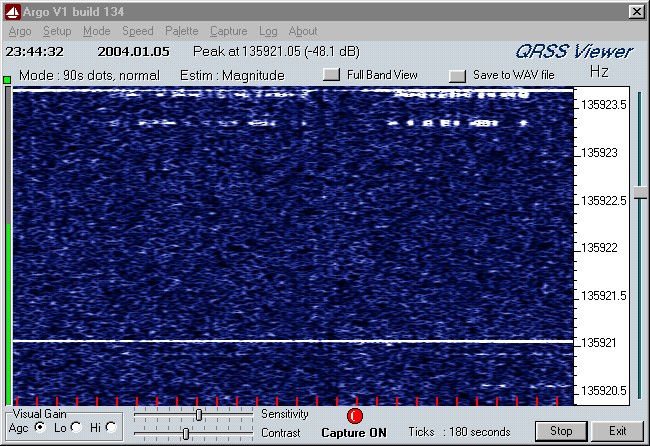The image size is (650, 446).
Task: Close the Argo window
Action: [636, 12]
